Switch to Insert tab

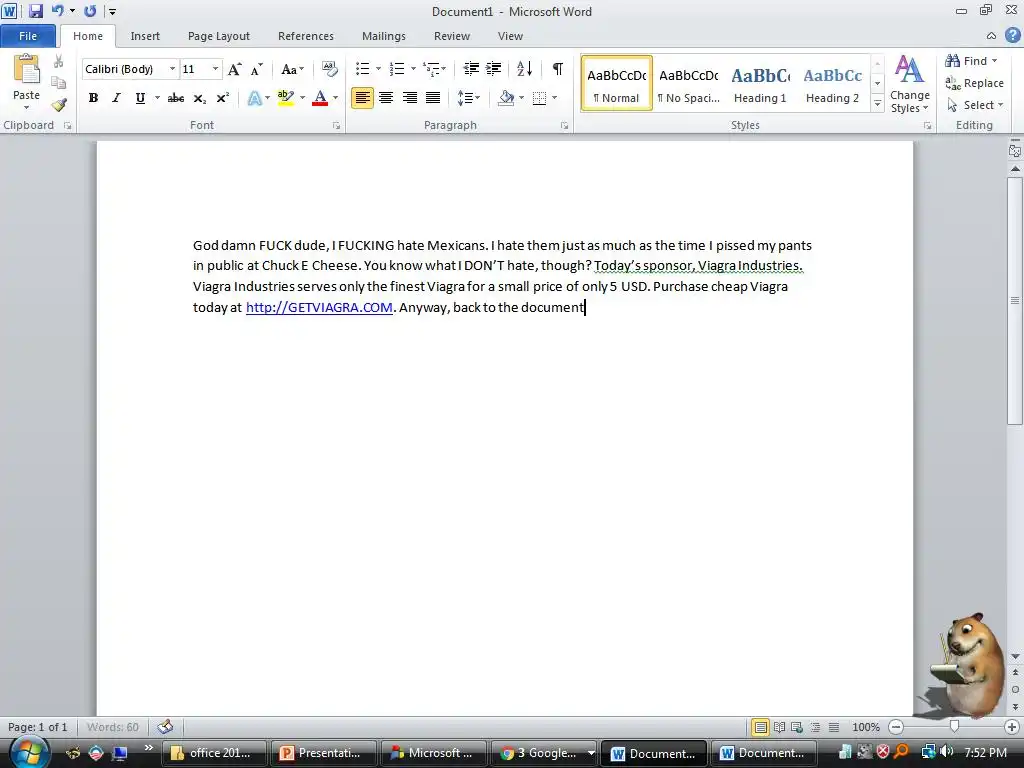145,36
